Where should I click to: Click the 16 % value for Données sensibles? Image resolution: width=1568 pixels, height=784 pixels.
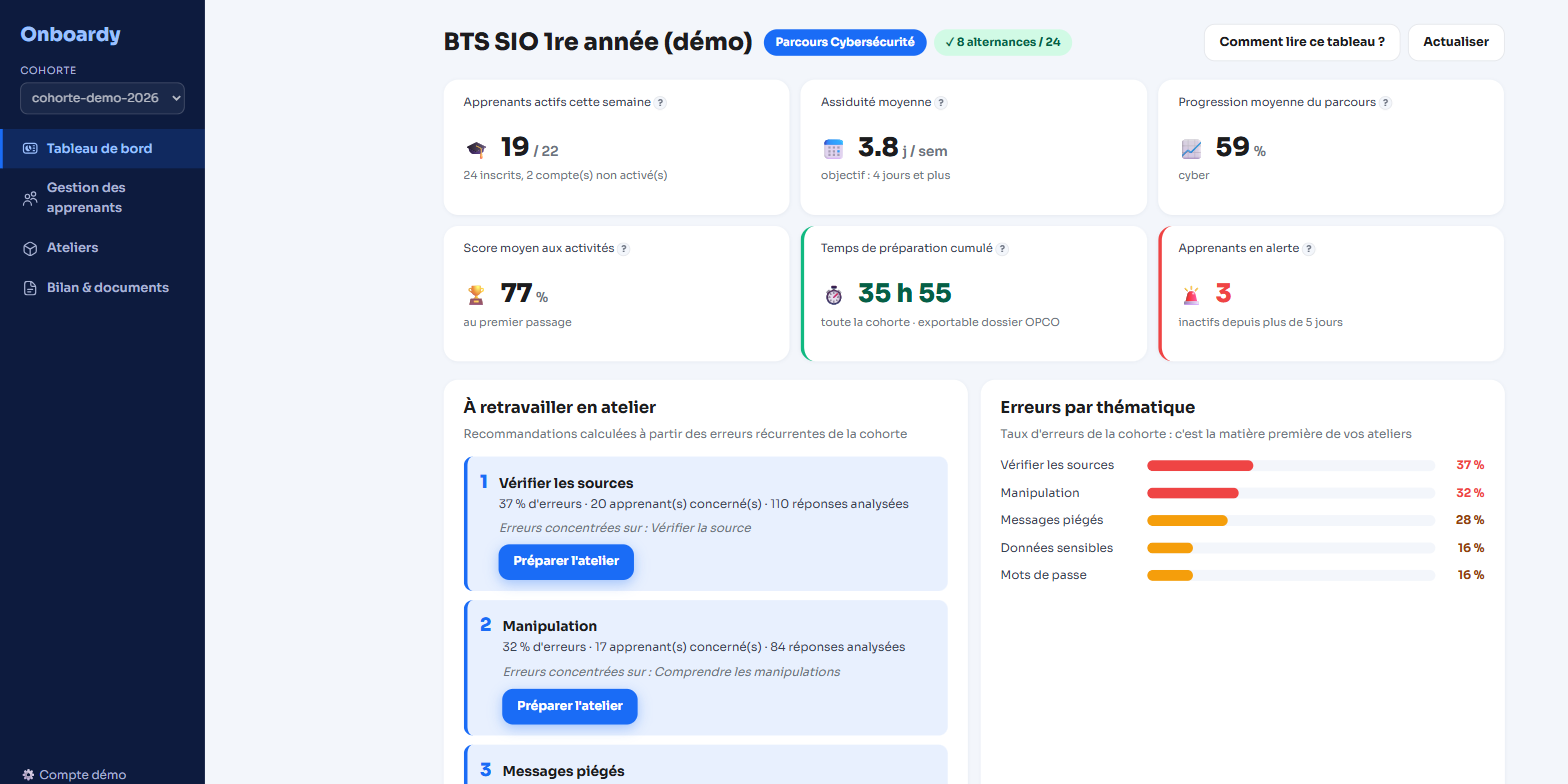[1470, 548]
